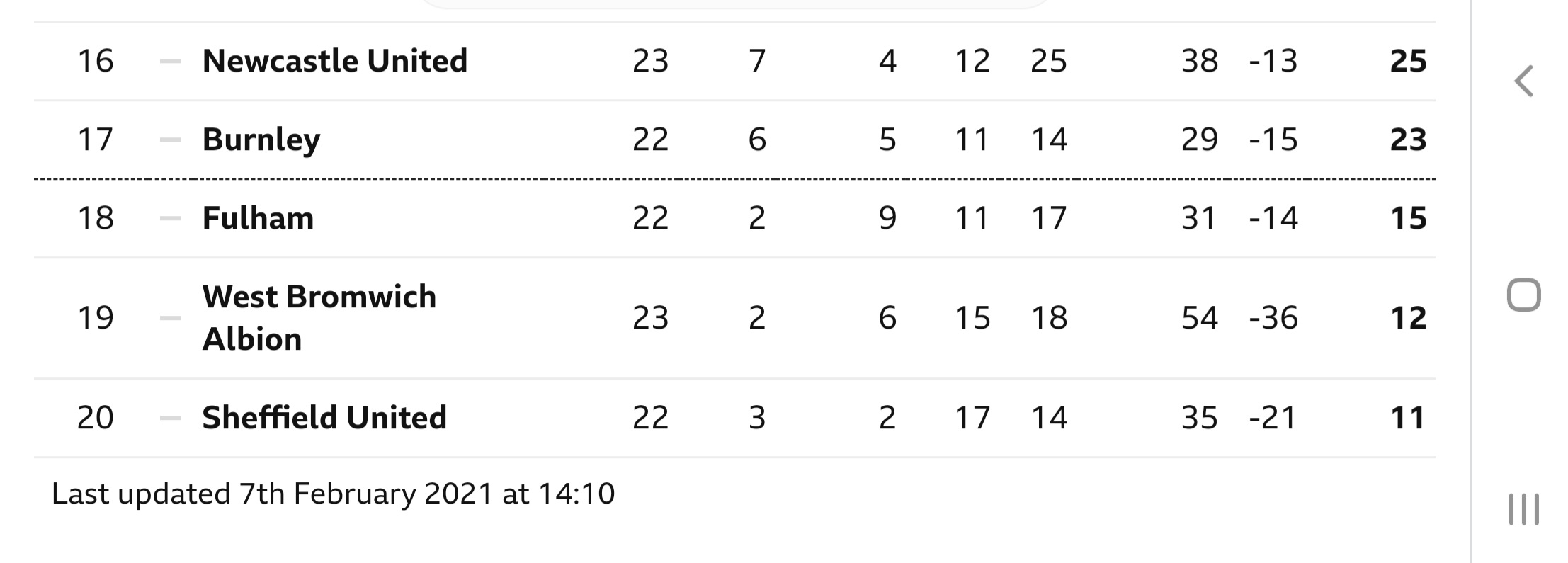Click the no-movement dash beside West Bromwich Albion
1568x563 pixels.
(x=171, y=318)
